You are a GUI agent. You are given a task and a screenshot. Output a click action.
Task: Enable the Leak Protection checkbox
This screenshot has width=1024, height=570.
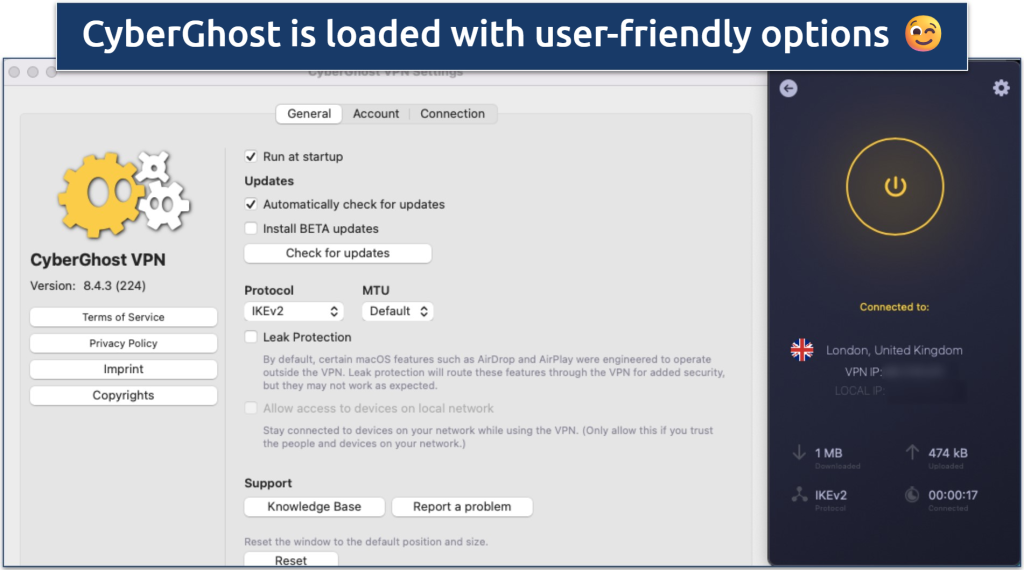click(251, 338)
